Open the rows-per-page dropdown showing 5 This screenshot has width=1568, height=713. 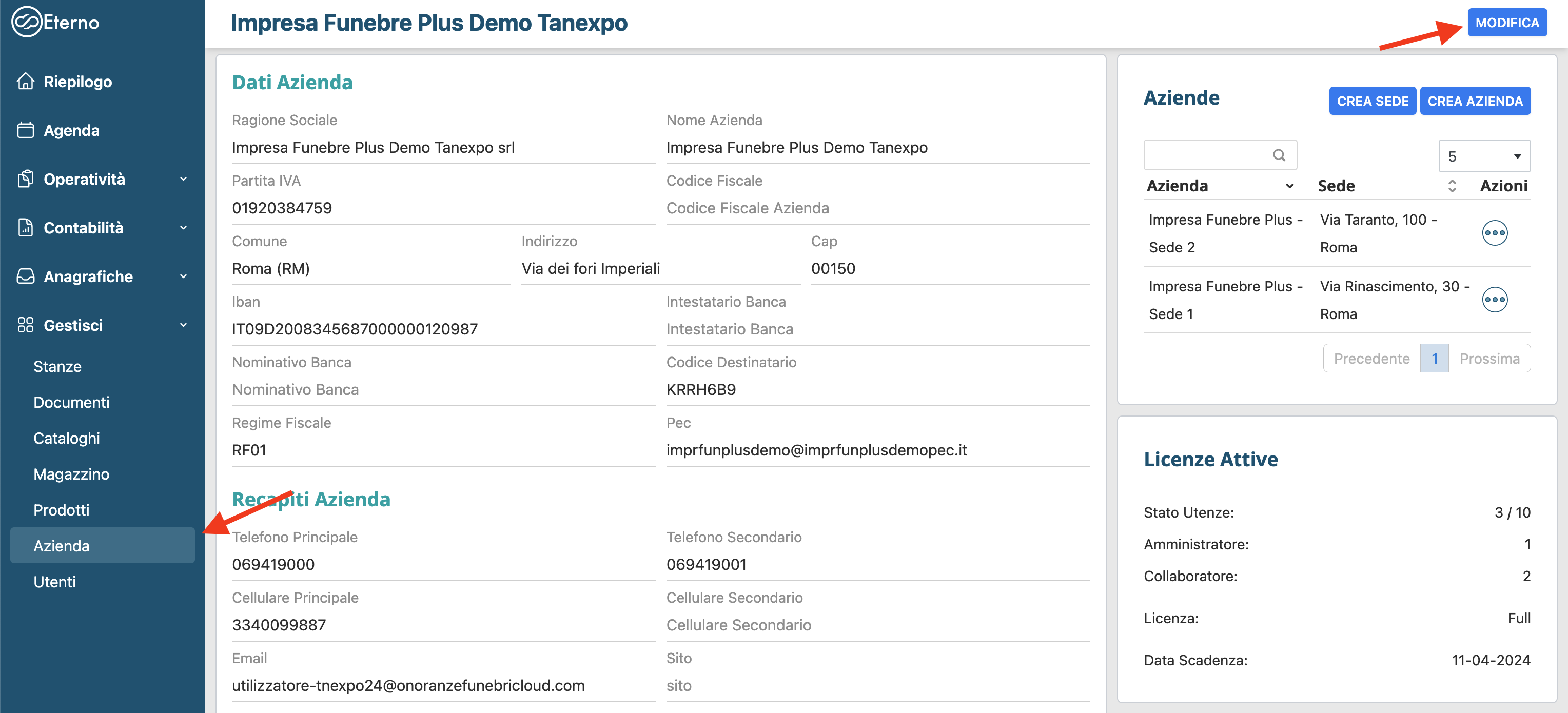click(1483, 156)
